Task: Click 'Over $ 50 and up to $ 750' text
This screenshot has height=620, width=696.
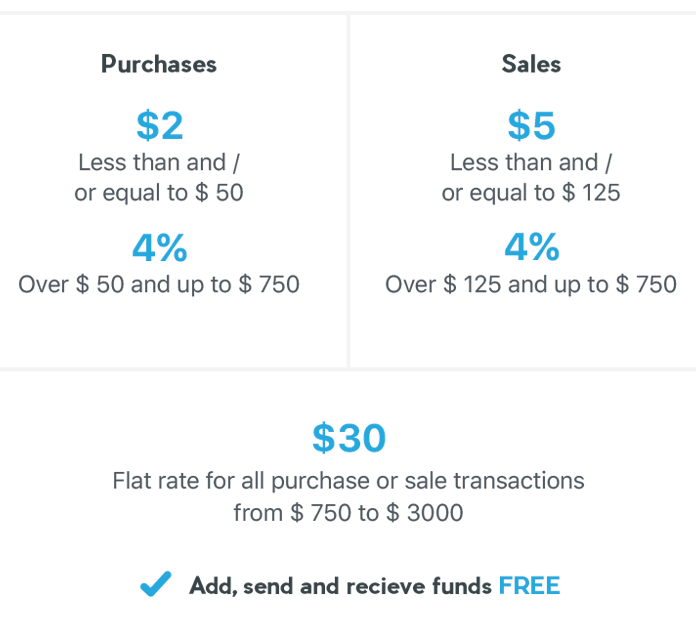Action: (x=159, y=285)
